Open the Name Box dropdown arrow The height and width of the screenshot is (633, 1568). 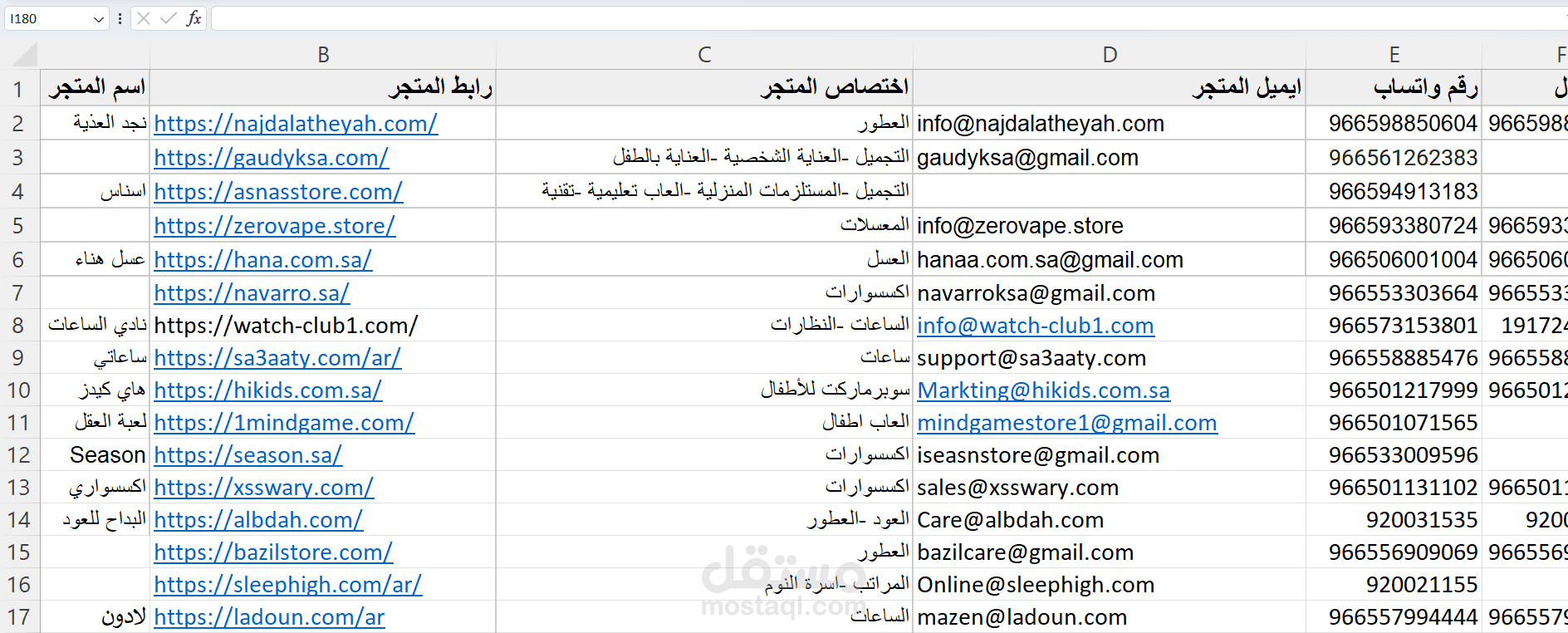pos(99,18)
